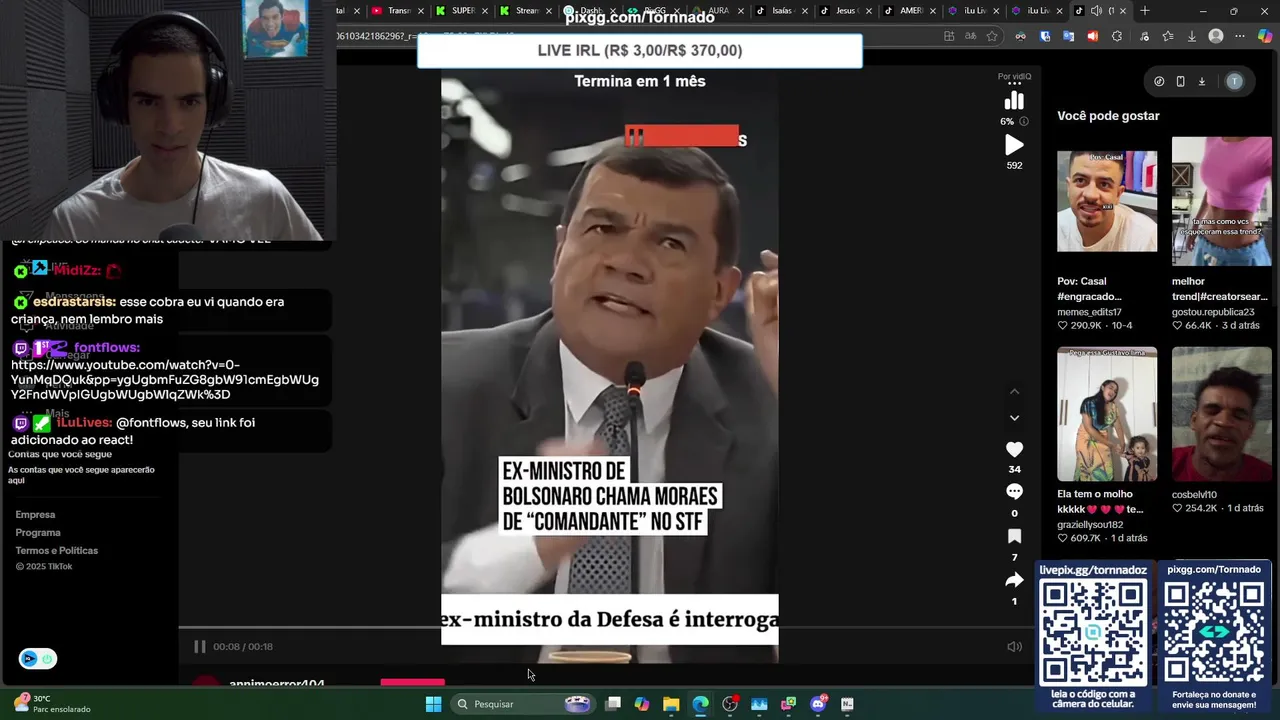
Task: Pause the video in player bar
Action: point(199,647)
